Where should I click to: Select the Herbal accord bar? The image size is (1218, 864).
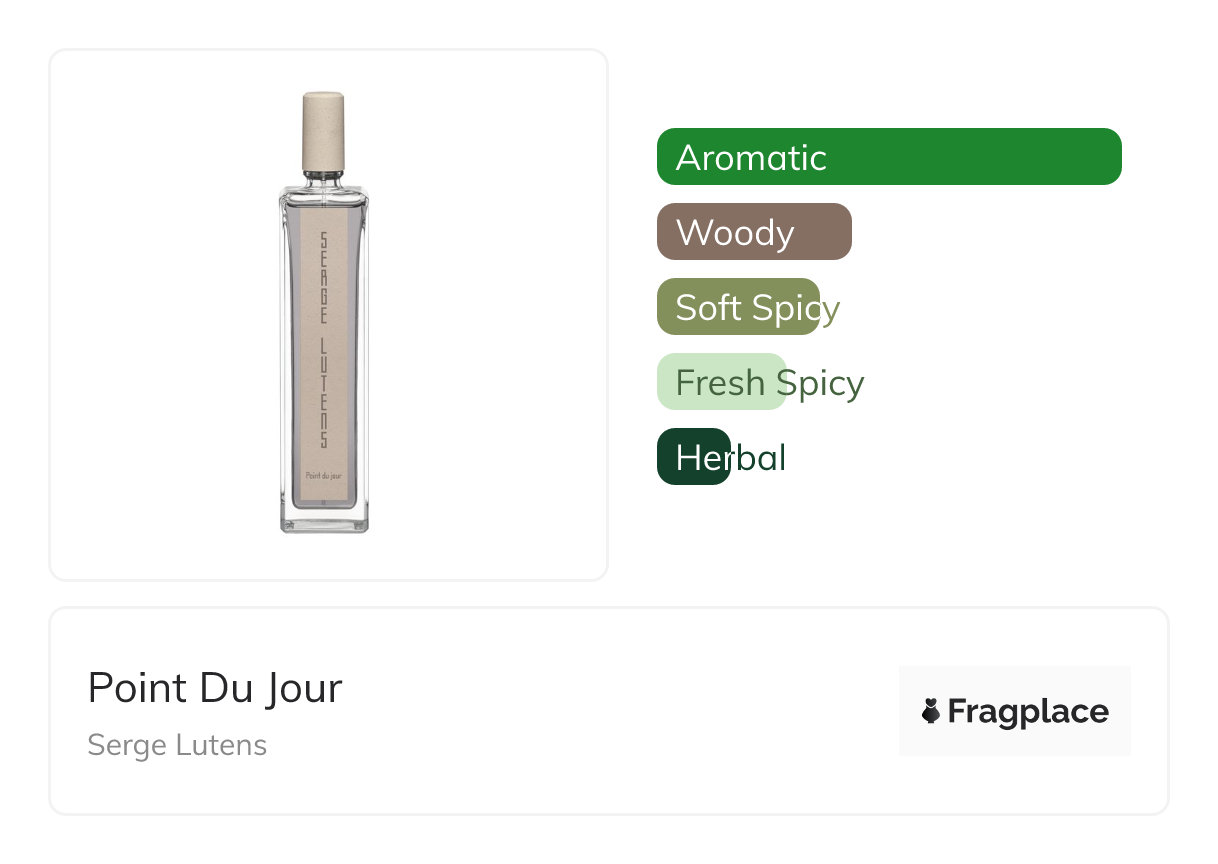693,457
